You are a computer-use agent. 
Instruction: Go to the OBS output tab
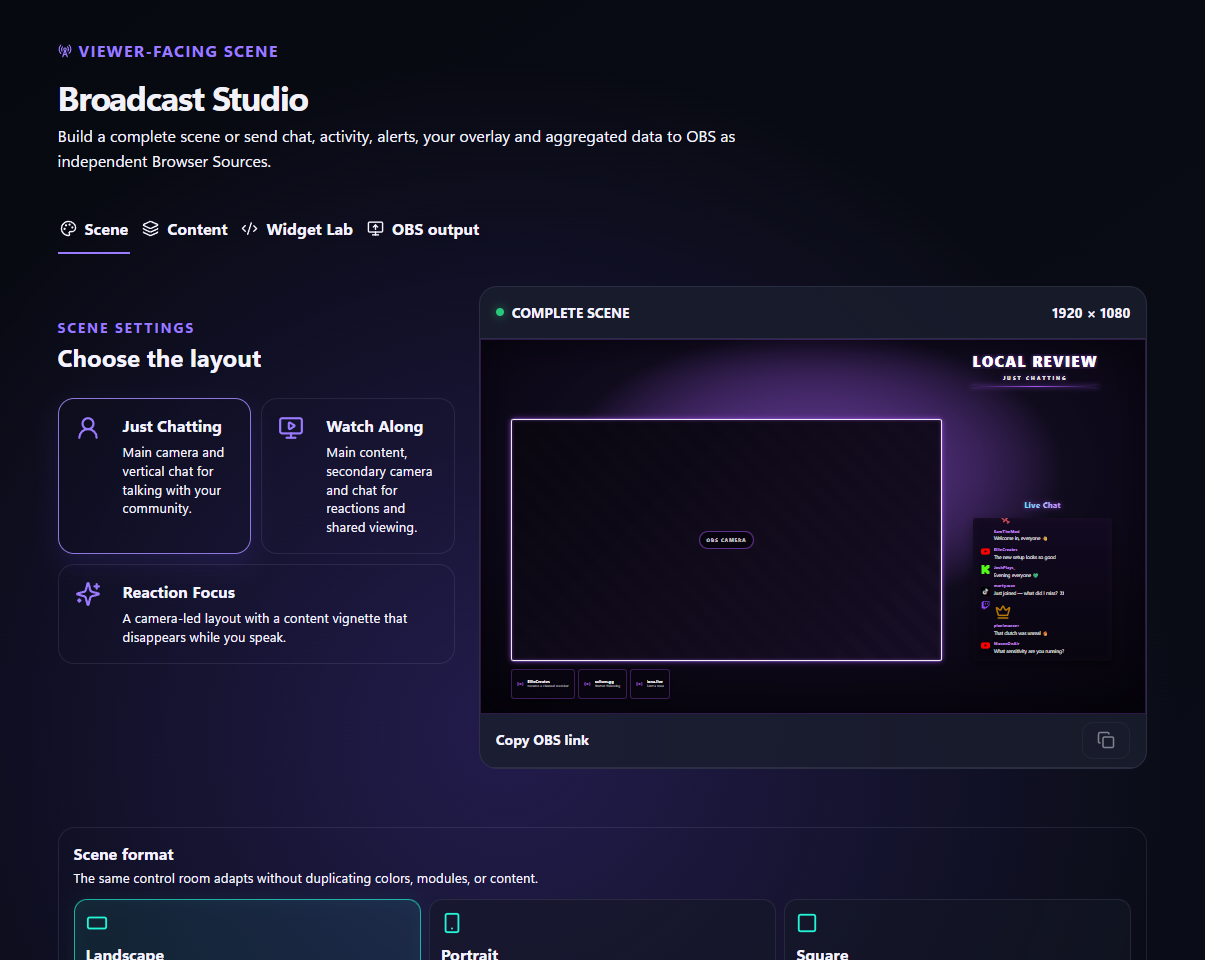423,230
